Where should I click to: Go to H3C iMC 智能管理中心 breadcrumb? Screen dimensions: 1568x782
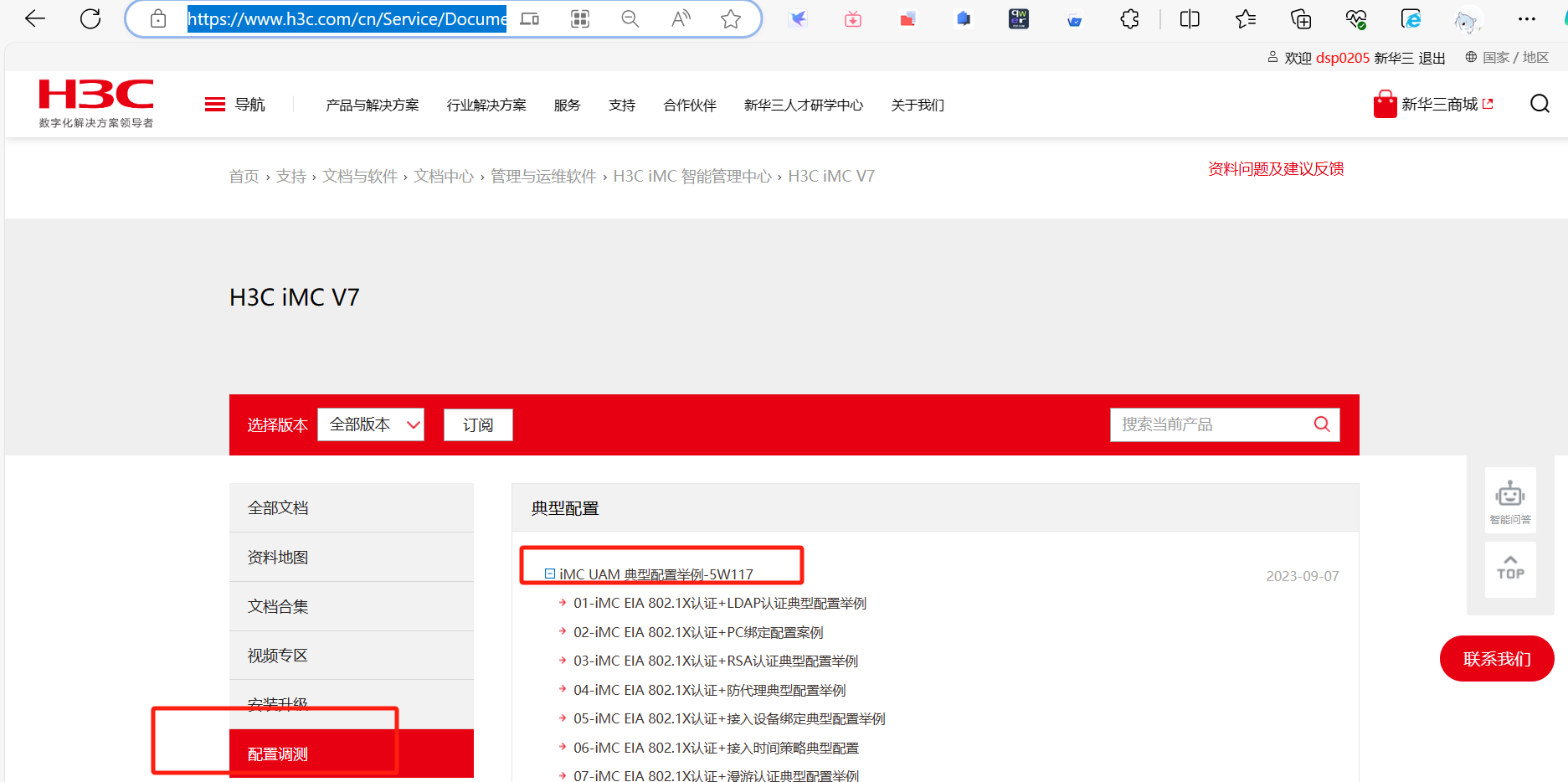coord(692,176)
